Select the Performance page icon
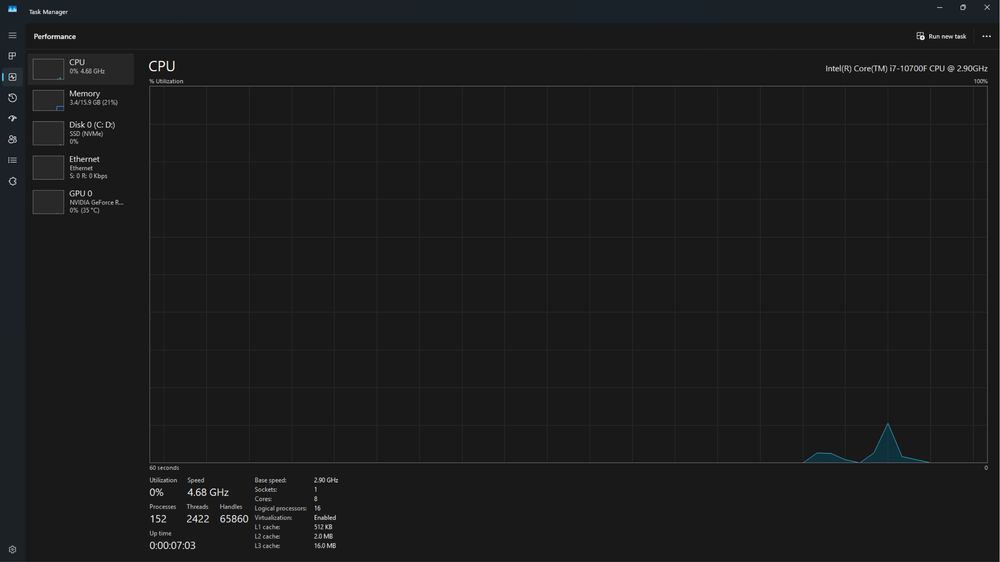The height and width of the screenshot is (562, 1000). [x=12, y=77]
